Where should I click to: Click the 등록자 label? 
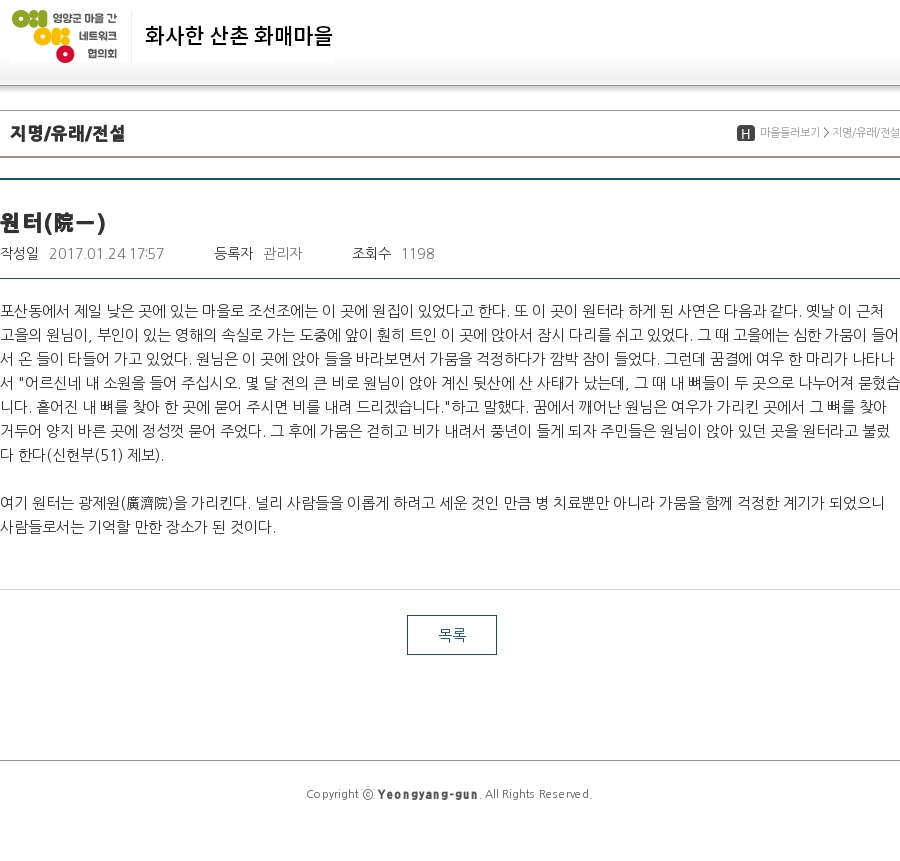coord(233,253)
